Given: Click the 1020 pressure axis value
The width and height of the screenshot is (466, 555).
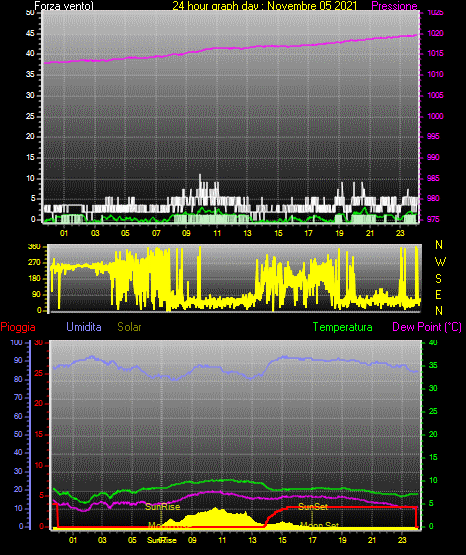Looking at the screenshot, I should pyautogui.click(x=435, y=33).
